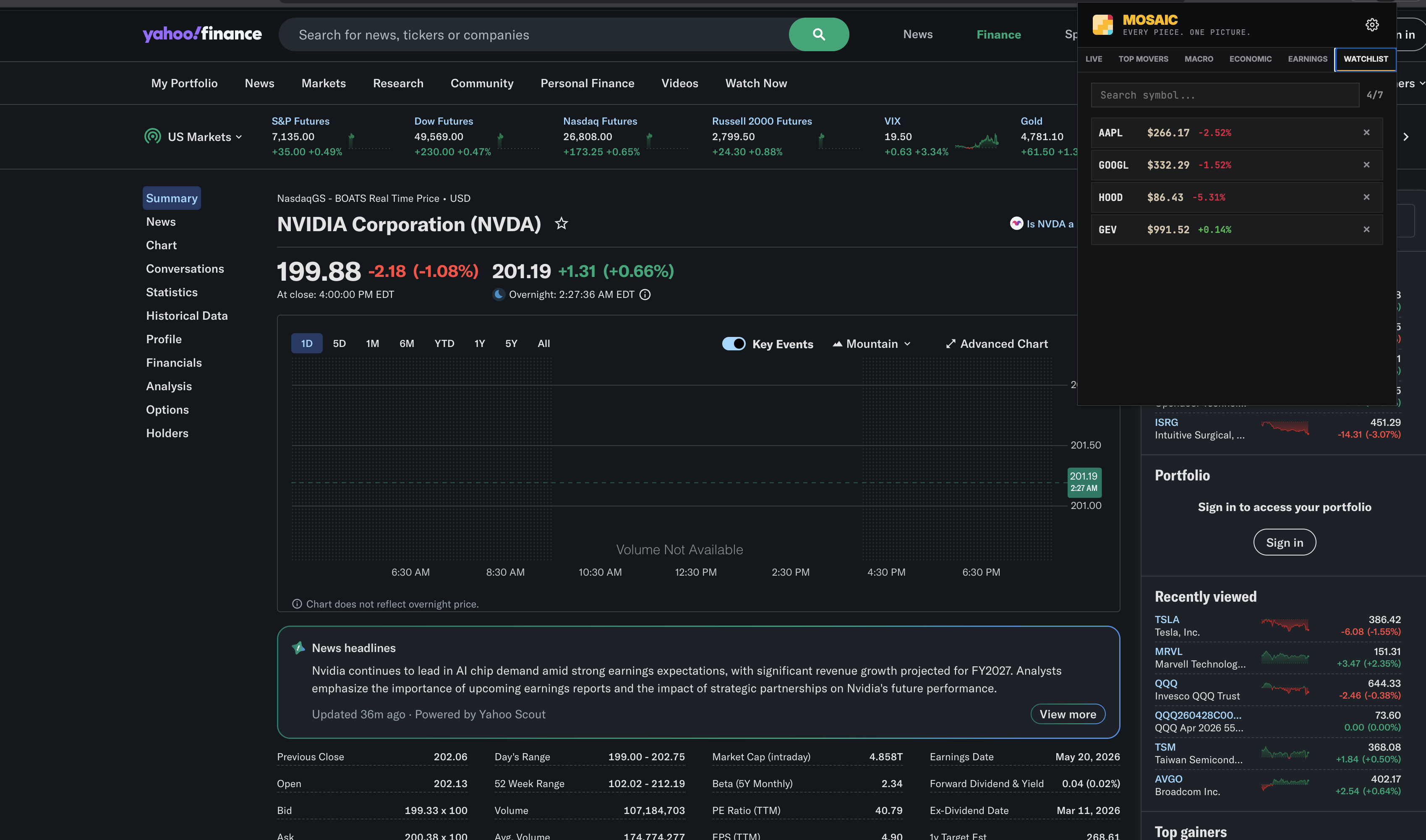The width and height of the screenshot is (1426, 840).
Task: Remove GOOGL from the Mosaic watchlist
Action: pos(1366,165)
